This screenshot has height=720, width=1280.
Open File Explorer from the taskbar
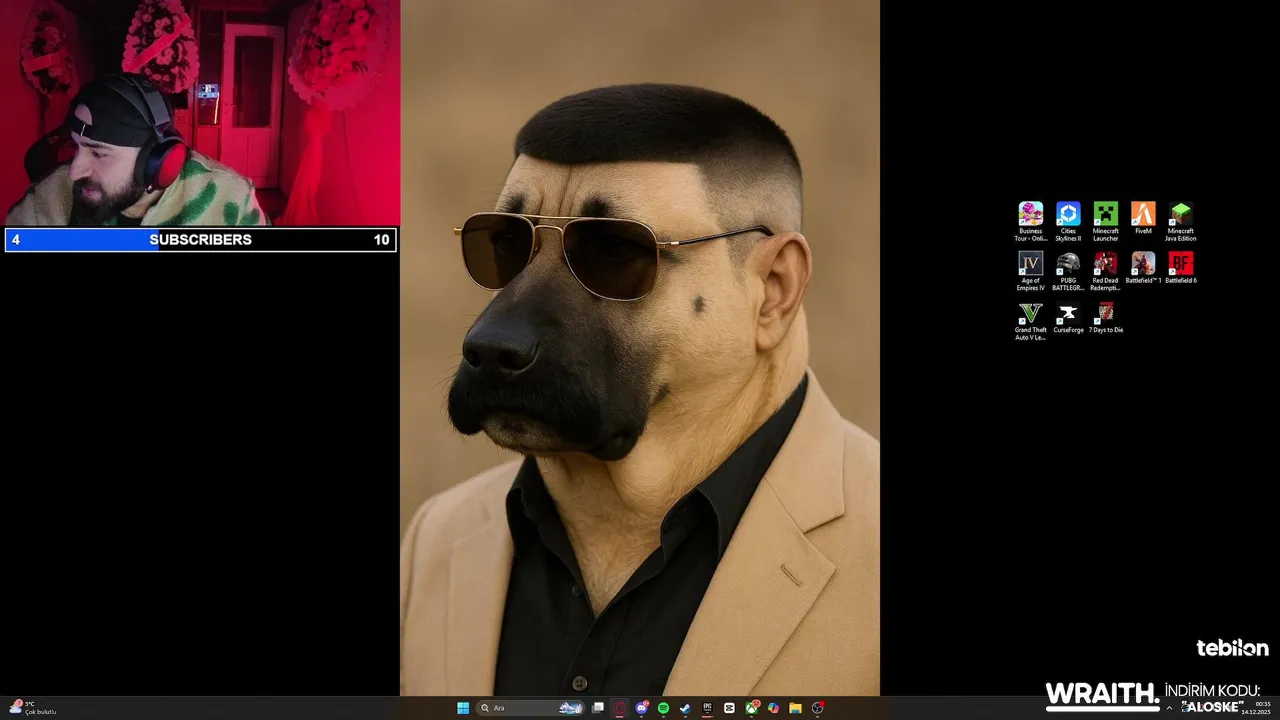click(795, 708)
